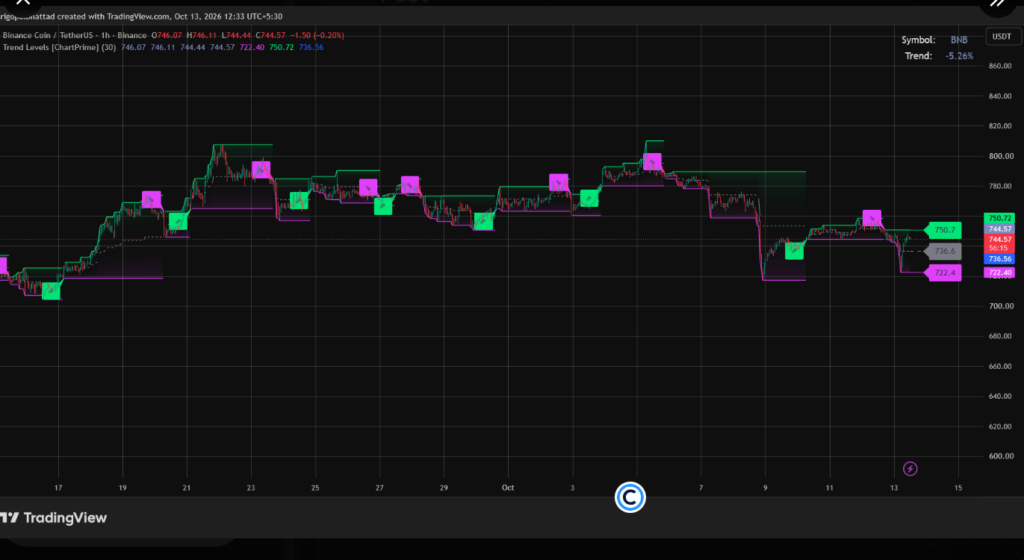Click the 700.00 price axis label
The width and height of the screenshot is (1024, 560).
1000,306
